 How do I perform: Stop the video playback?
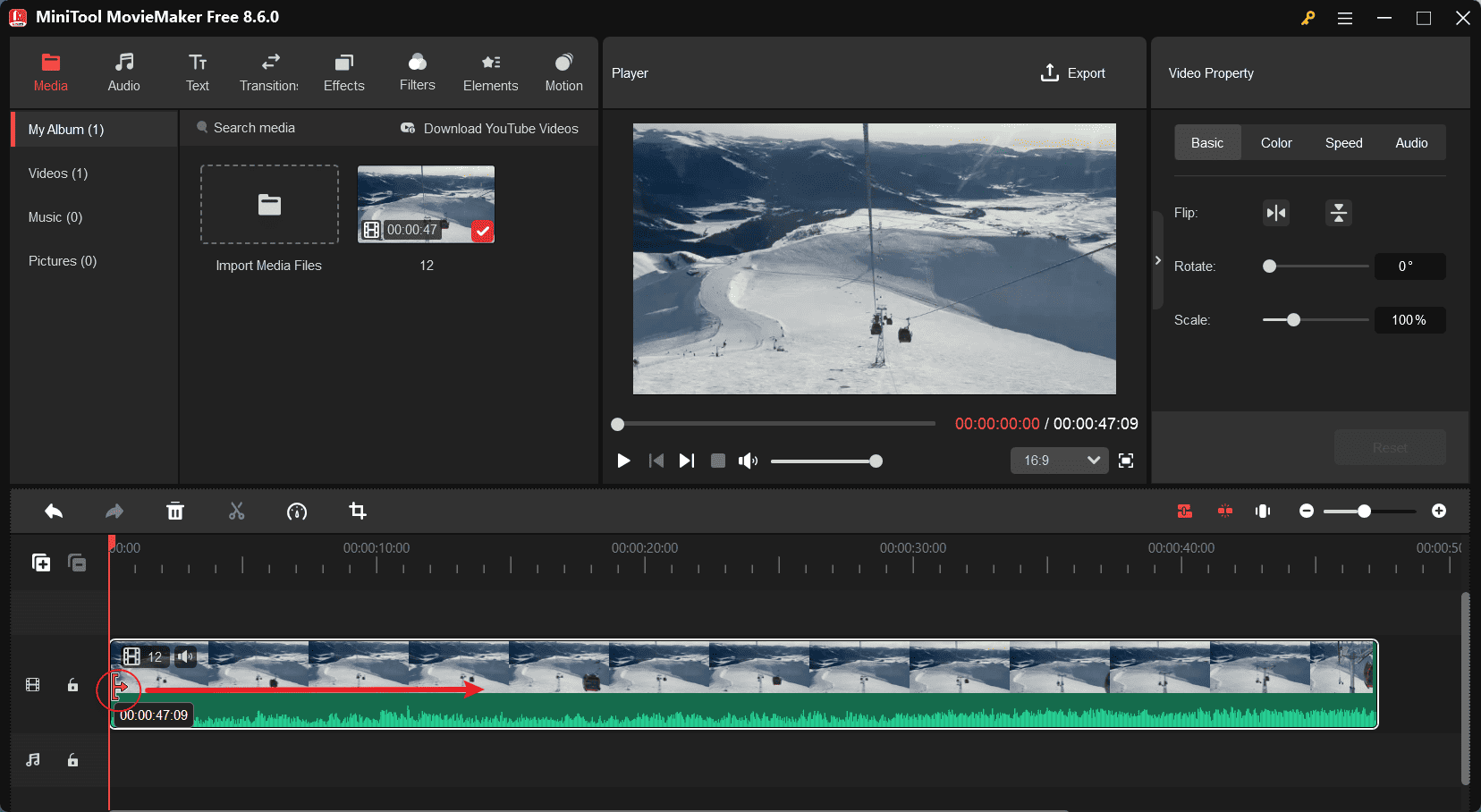(718, 461)
